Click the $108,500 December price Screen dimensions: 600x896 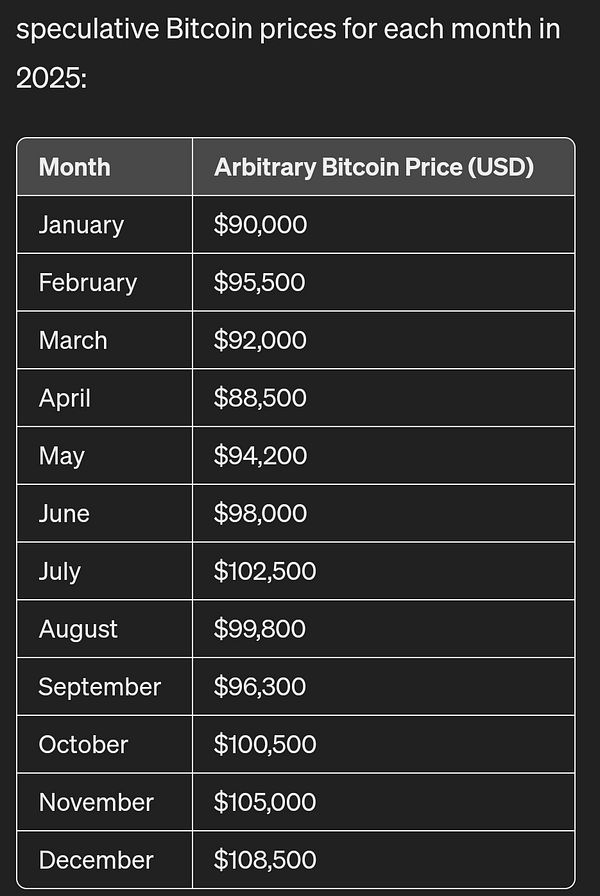click(x=265, y=860)
